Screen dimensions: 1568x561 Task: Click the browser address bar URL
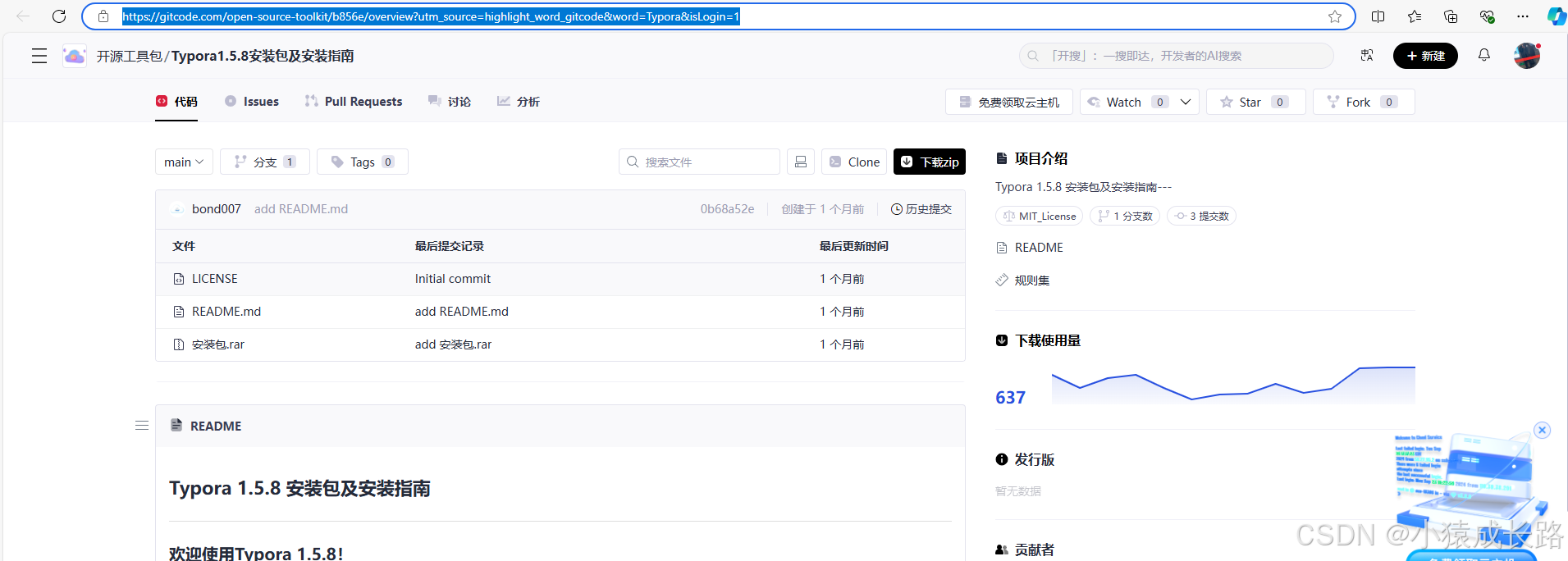click(431, 16)
